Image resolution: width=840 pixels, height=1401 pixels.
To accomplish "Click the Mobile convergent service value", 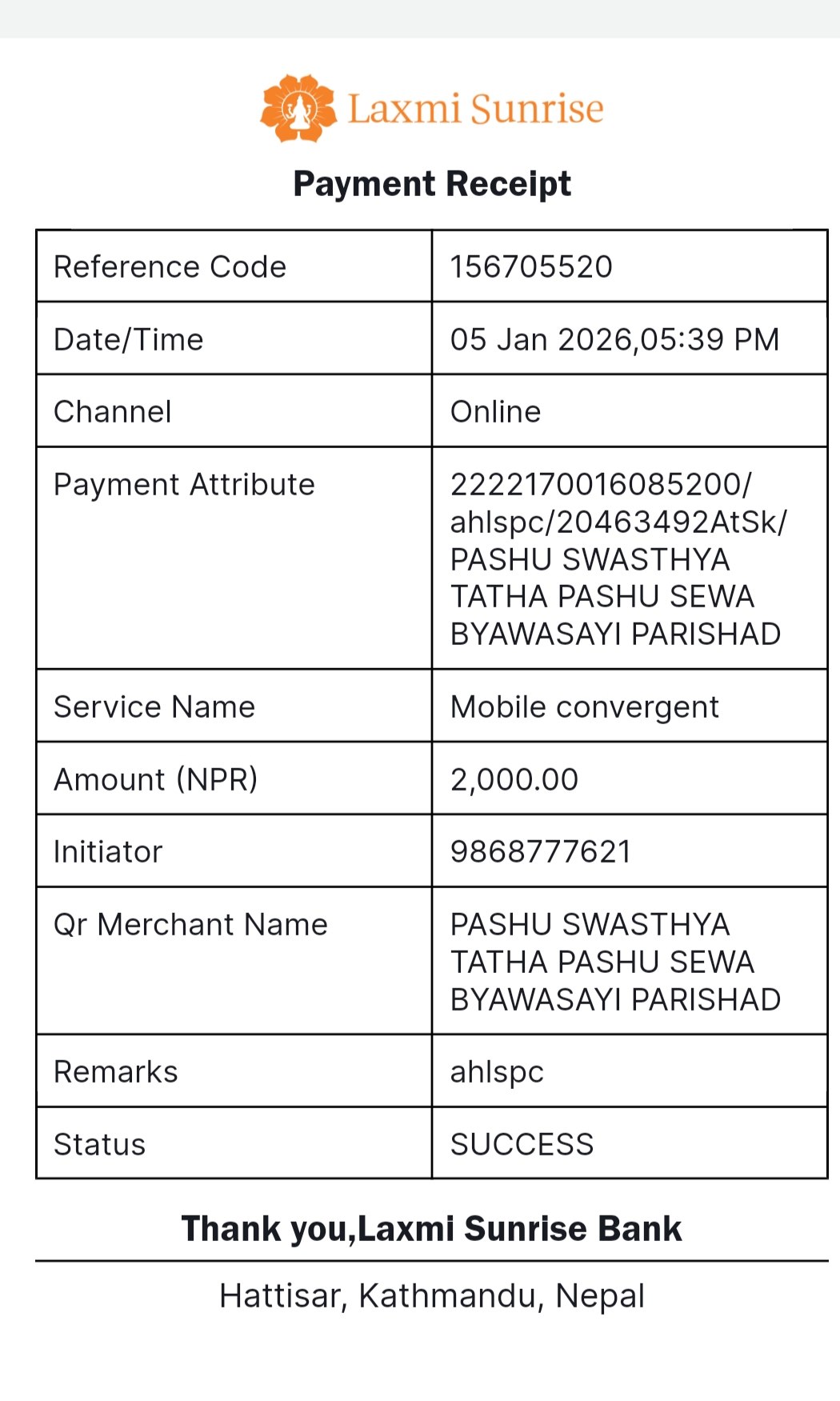I will (x=585, y=707).
